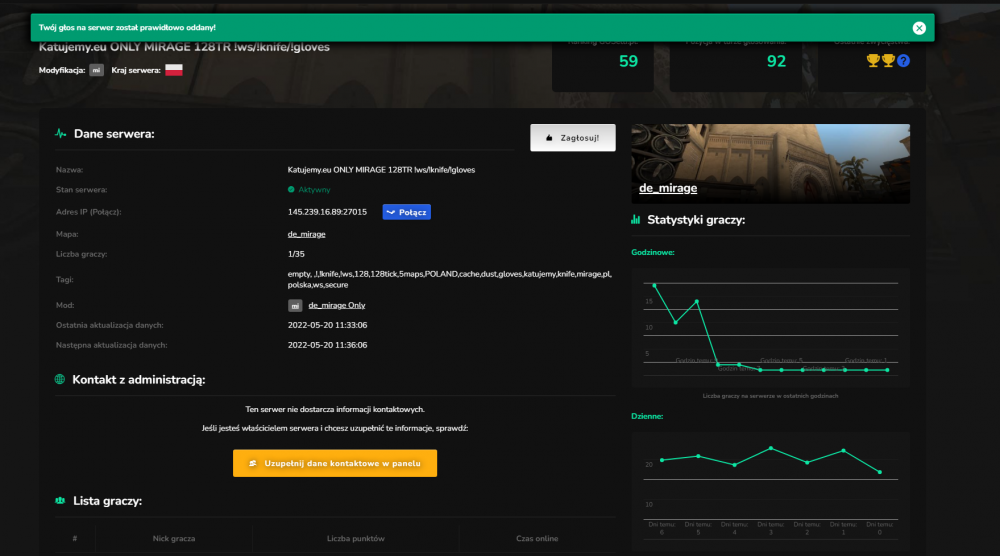Click last update timestamp 2022-05-20 11:33:06
Viewport: 1000px width, 556px height.
click(327, 325)
